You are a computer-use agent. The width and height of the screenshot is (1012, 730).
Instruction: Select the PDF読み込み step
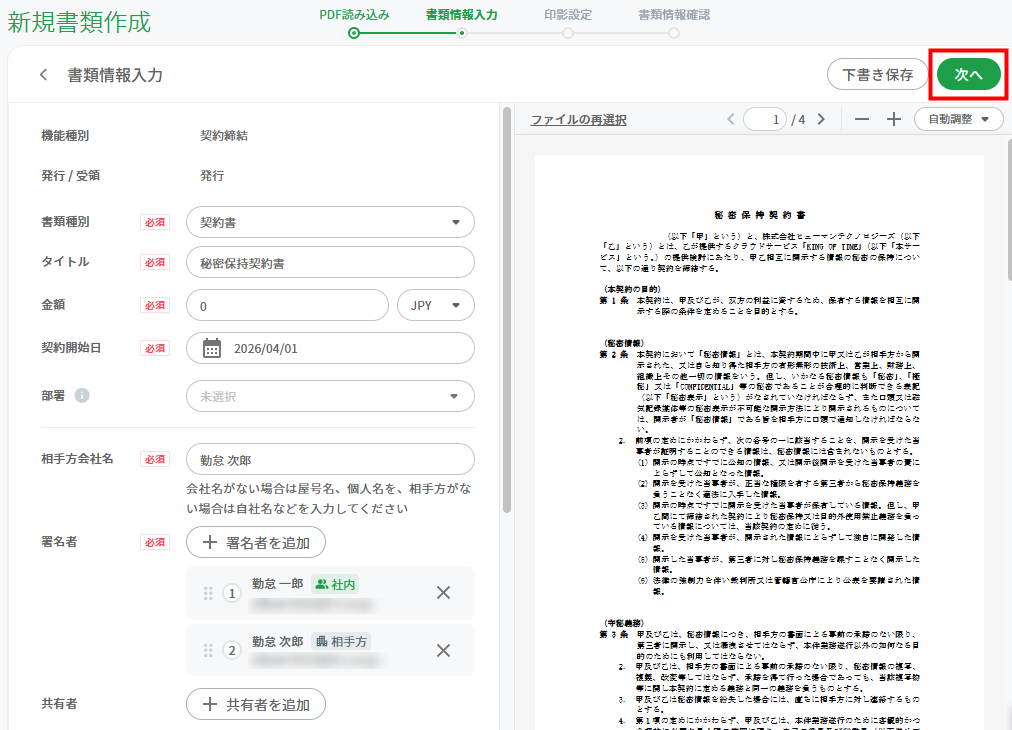(354, 21)
